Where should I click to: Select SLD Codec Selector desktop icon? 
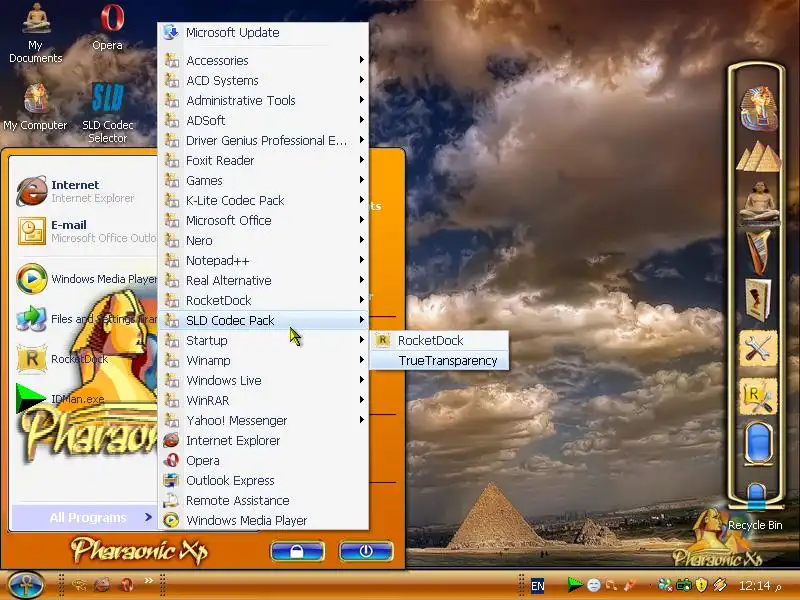point(108,114)
